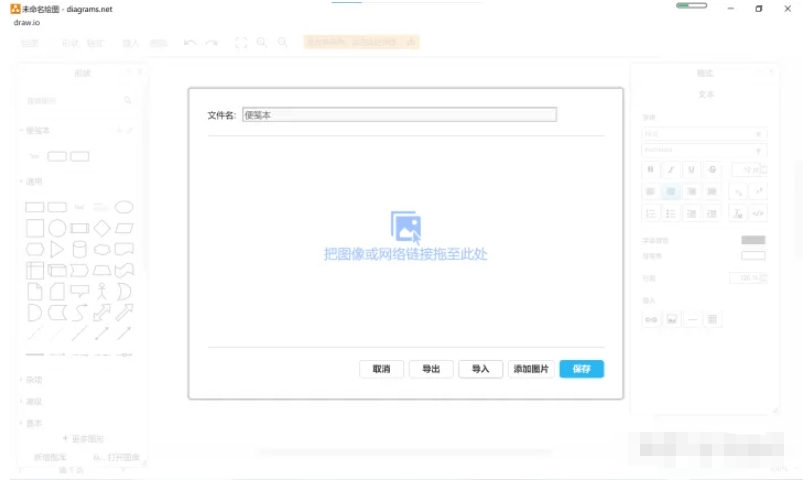Select the cylinder shape
The width and height of the screenshot is (810, 480).
pyautogui.click(x=80, y=249)
